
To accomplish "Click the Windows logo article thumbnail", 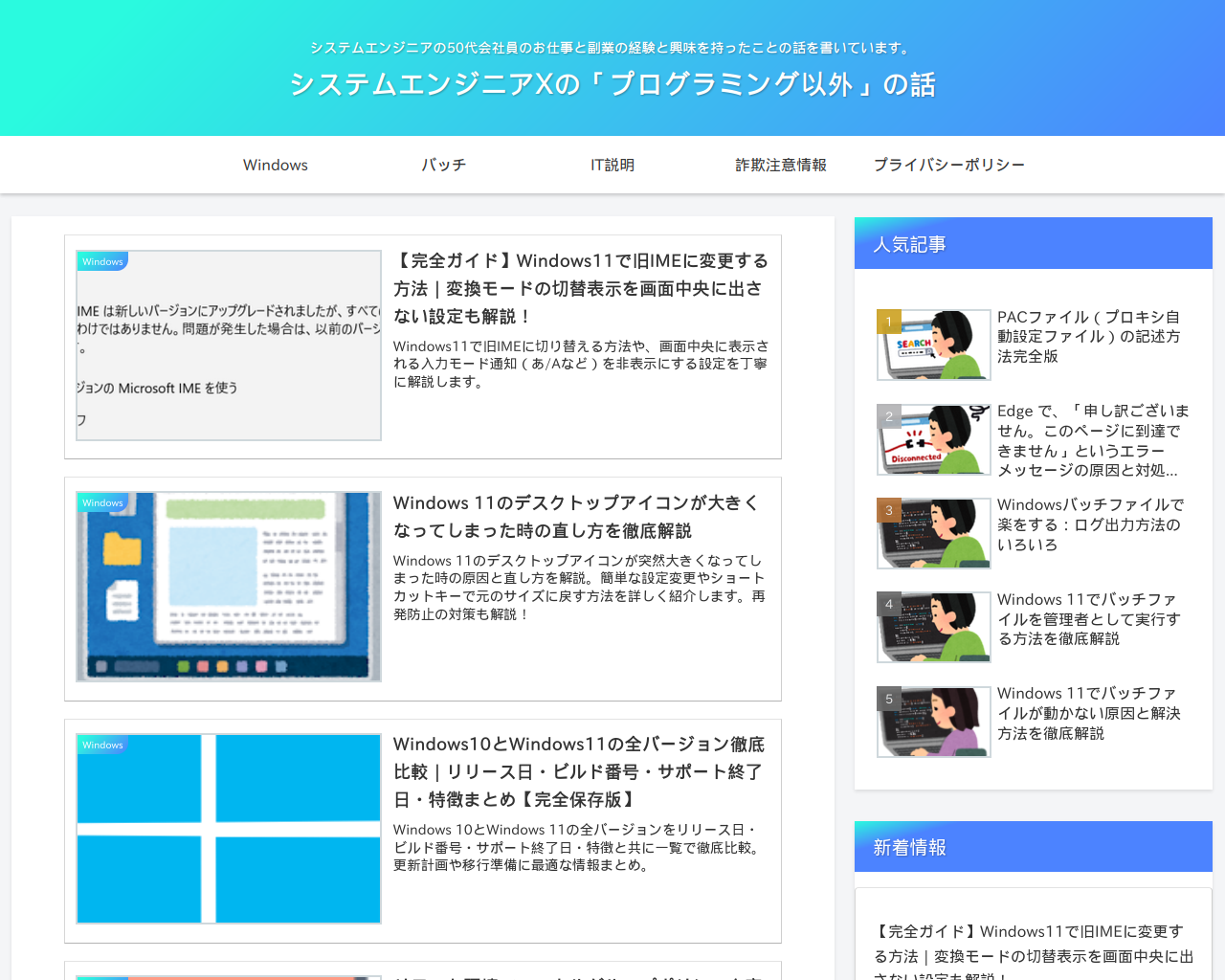I will click(229, 829).
